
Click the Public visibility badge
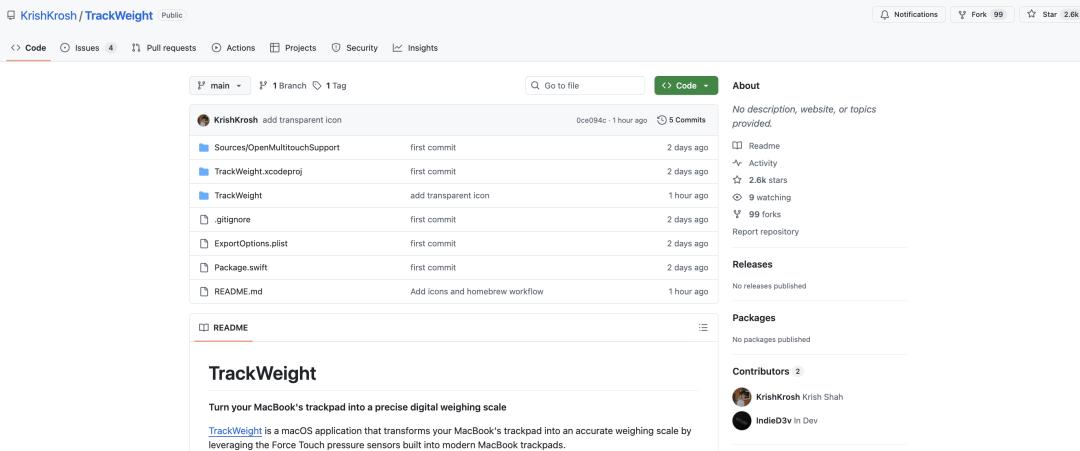coord(172,15)
